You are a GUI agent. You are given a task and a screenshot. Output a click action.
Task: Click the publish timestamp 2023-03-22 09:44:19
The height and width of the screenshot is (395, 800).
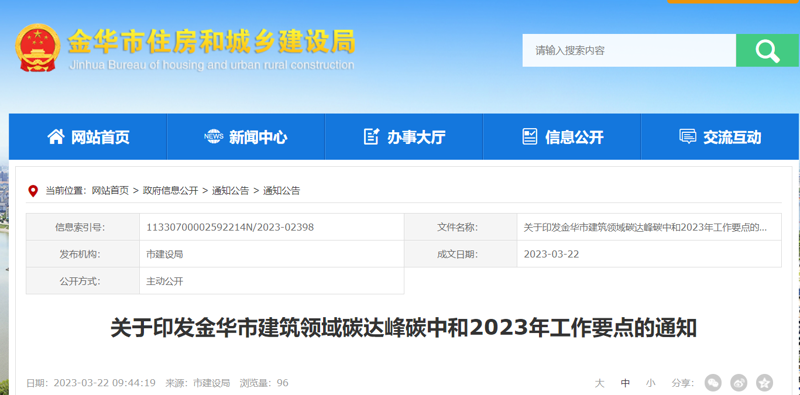105,383
